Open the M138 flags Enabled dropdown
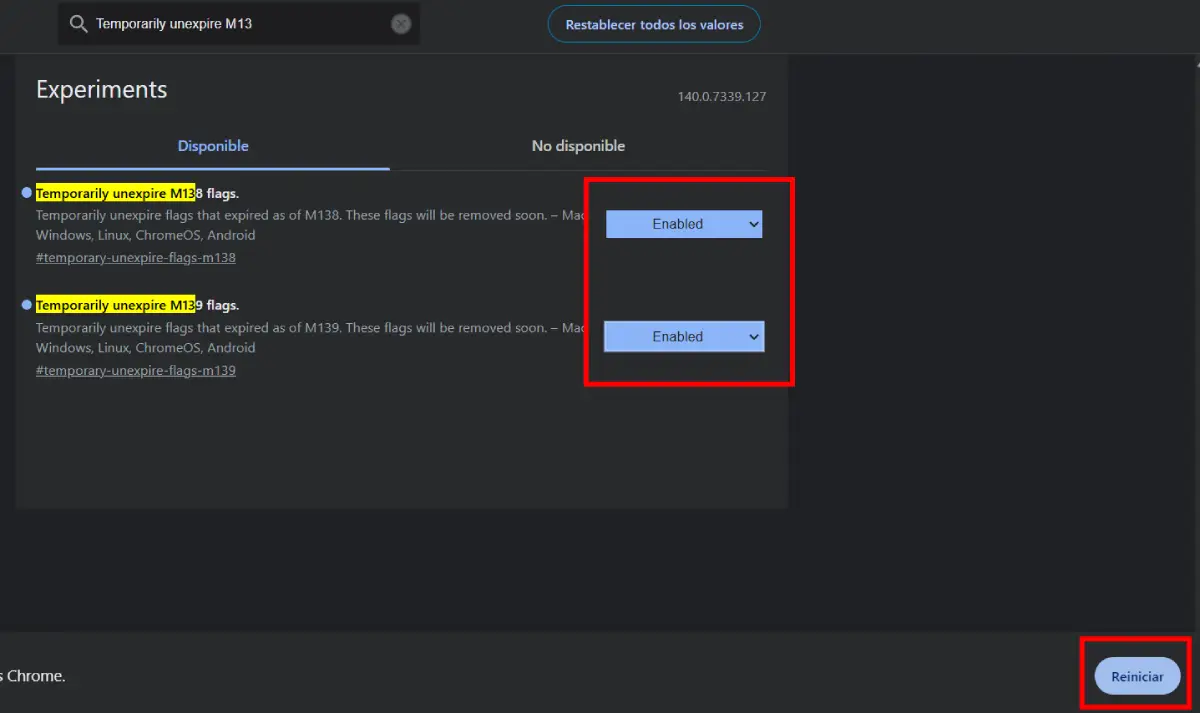Screen dimensions: 1200x713 [684, 224]
